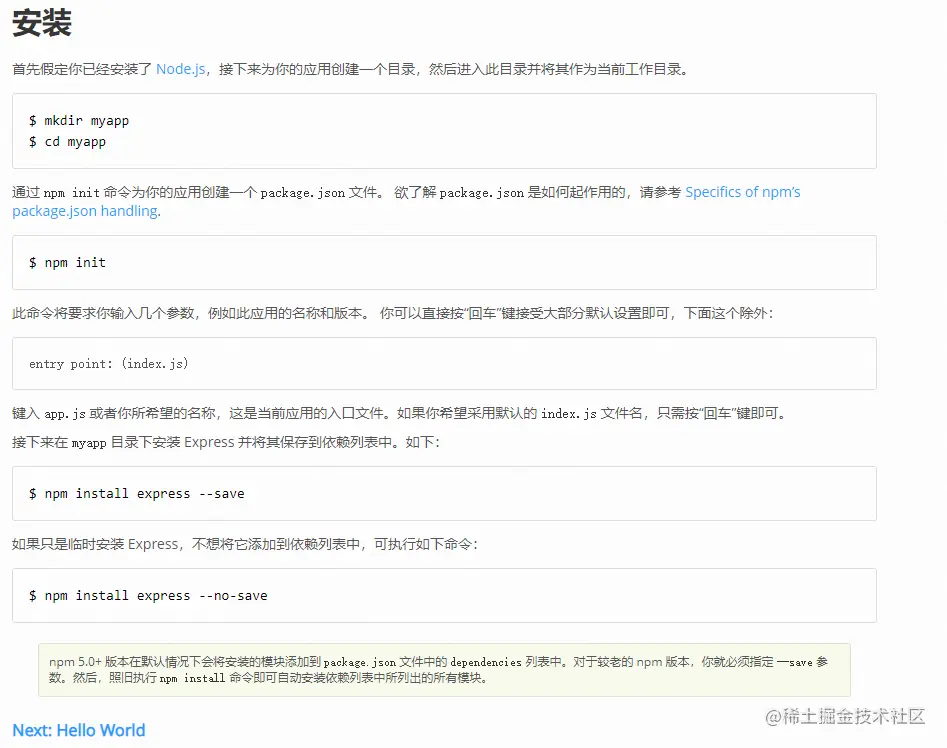Click the '$ npm init' code block

(x=444, y=263)
